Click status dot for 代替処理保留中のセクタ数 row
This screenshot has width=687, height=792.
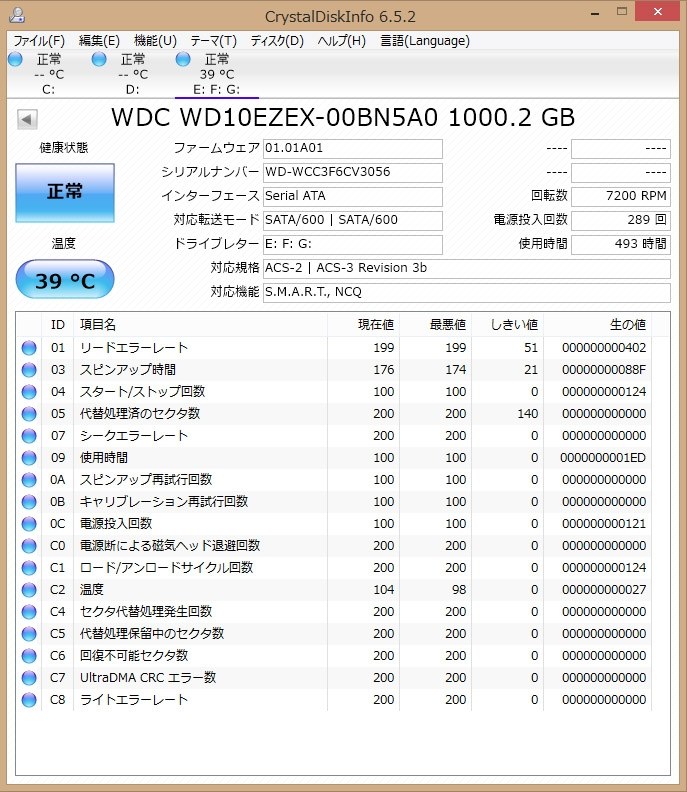click(29, 633)
